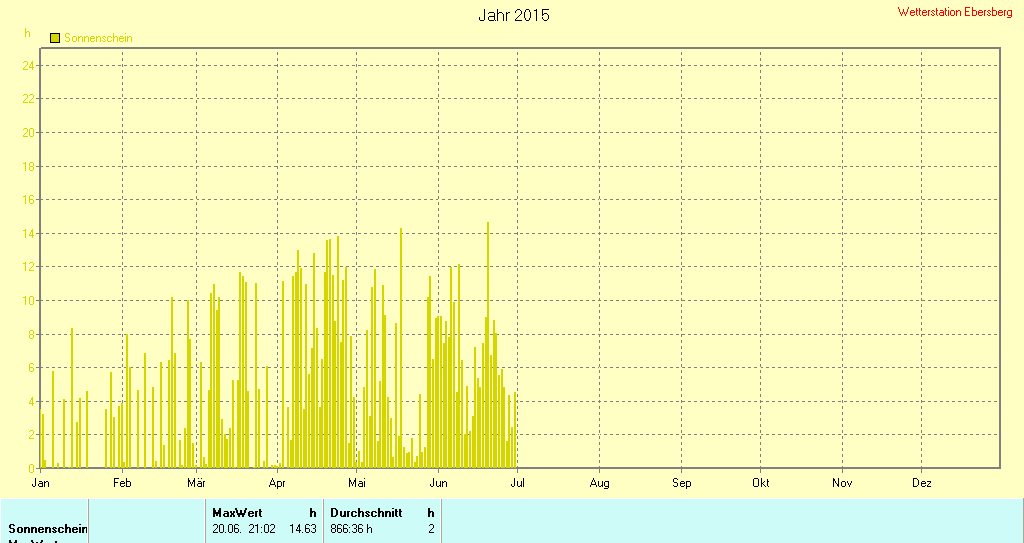The height and width of the screenshot is (543, 1024).
Task: Pick the Mär month axis label
Action: pos(196,483)
